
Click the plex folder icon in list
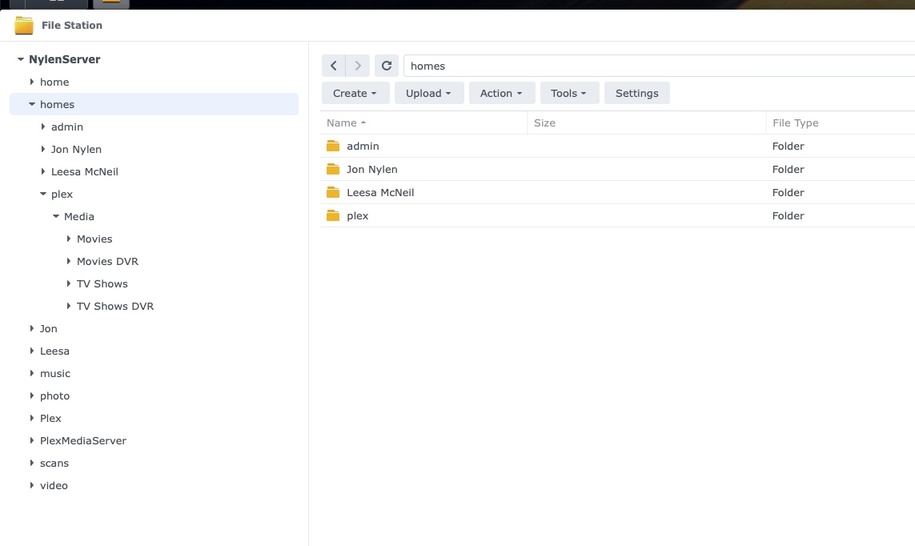point(333,216)
